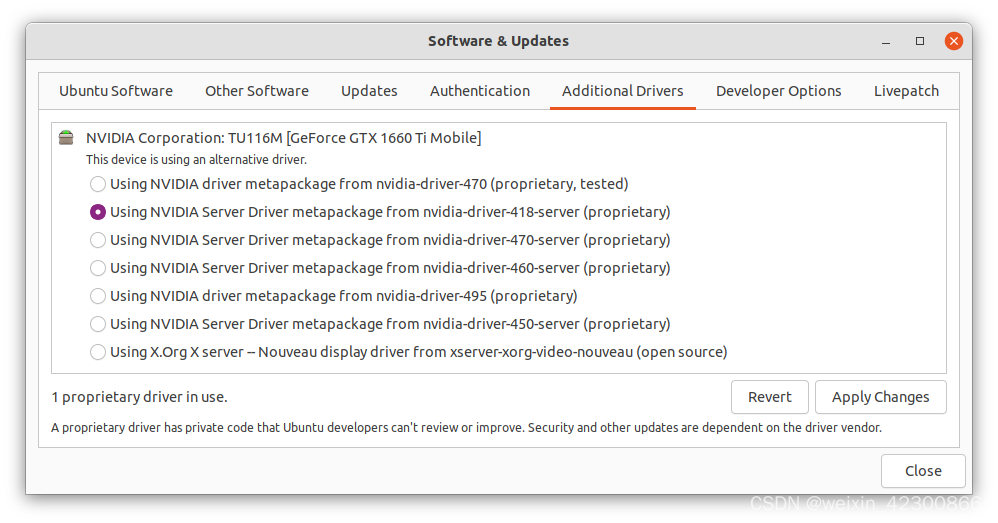Click the NVIDIA graphics card device icon
This screenshot has width=998, height=523.
coord(66,137)
